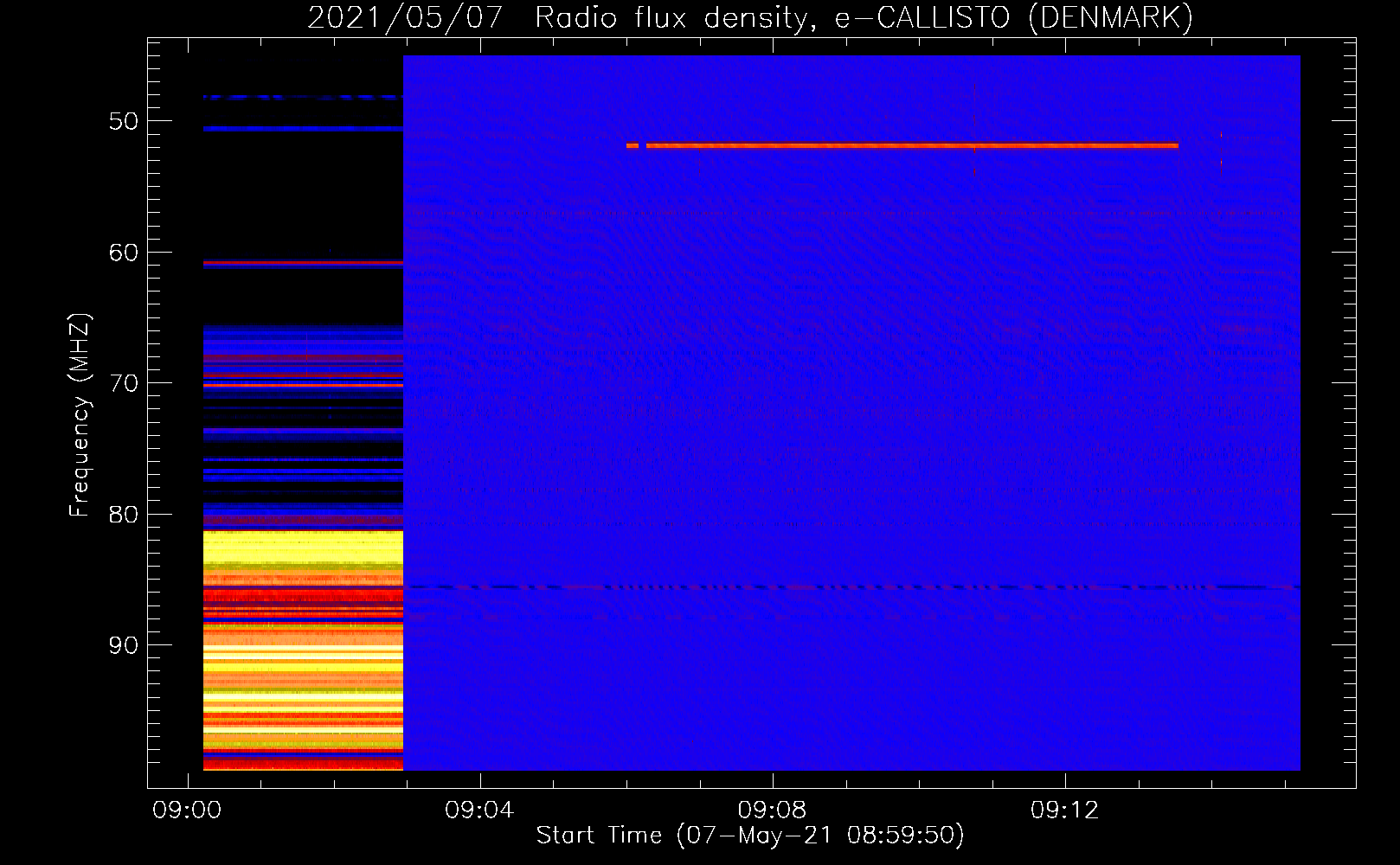Click the 70 MHz frequency tick label
The image size is (1400, 865).
124,383
